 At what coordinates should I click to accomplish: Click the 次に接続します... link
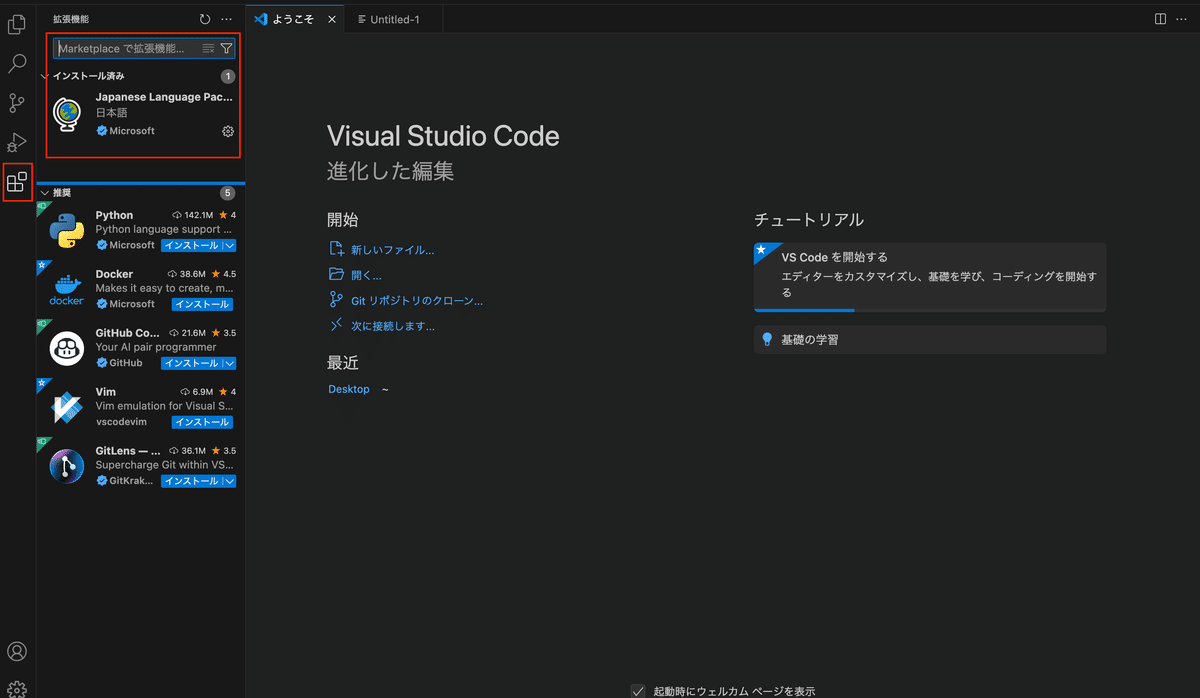(x=392, y=326)
